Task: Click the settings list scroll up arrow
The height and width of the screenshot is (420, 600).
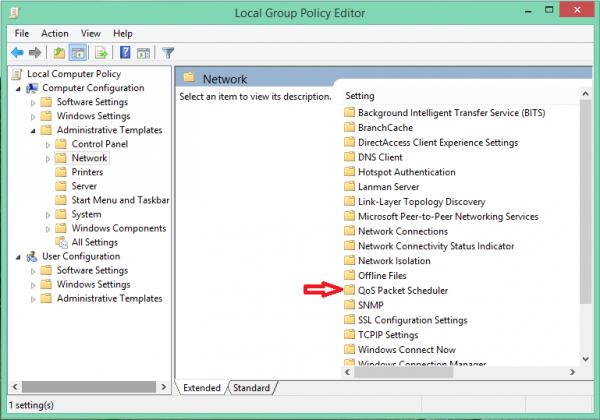Action: pos(585,94)
